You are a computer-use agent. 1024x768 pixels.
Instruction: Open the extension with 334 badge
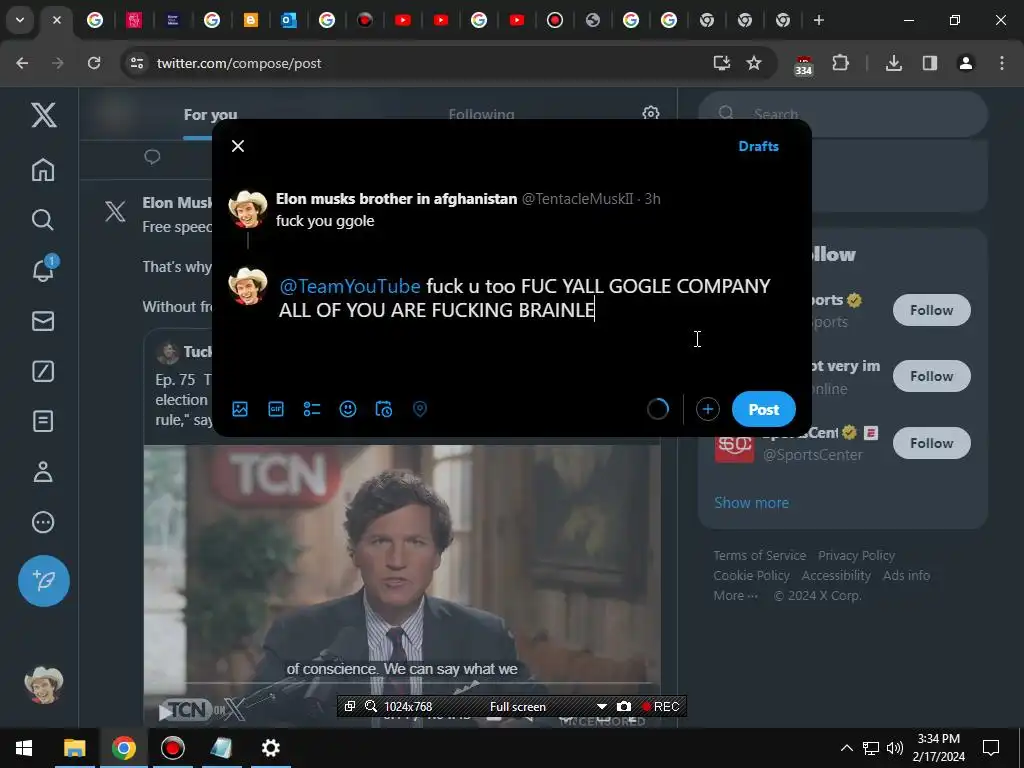coord(803,65)
